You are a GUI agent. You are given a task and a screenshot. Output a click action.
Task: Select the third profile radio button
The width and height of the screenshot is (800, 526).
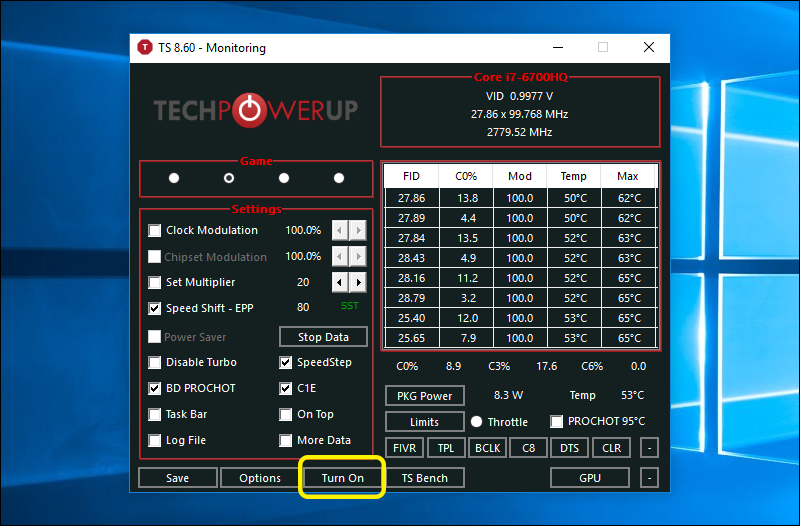point(284,178)
